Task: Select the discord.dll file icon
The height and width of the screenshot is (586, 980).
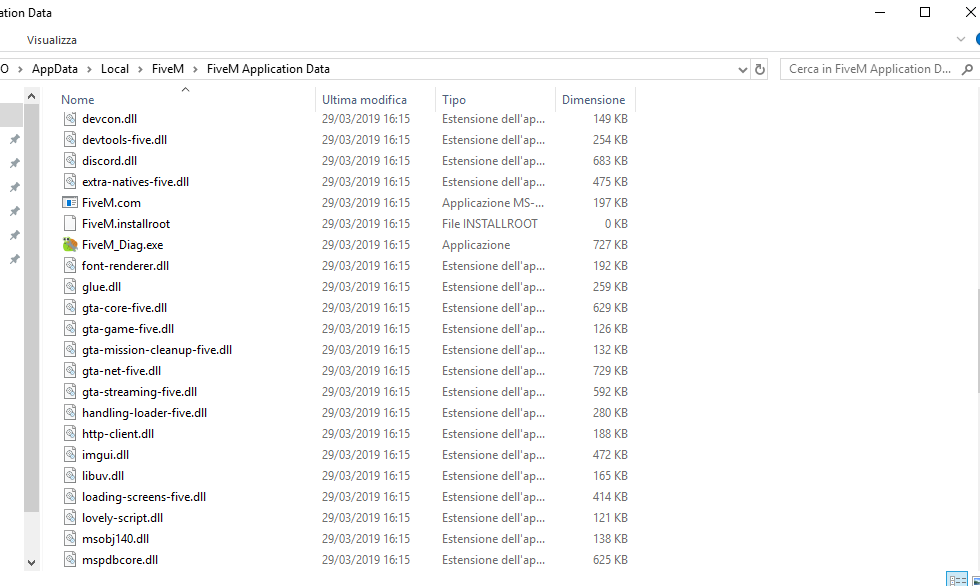Action: pyautogui.click(x=69, y=160)
